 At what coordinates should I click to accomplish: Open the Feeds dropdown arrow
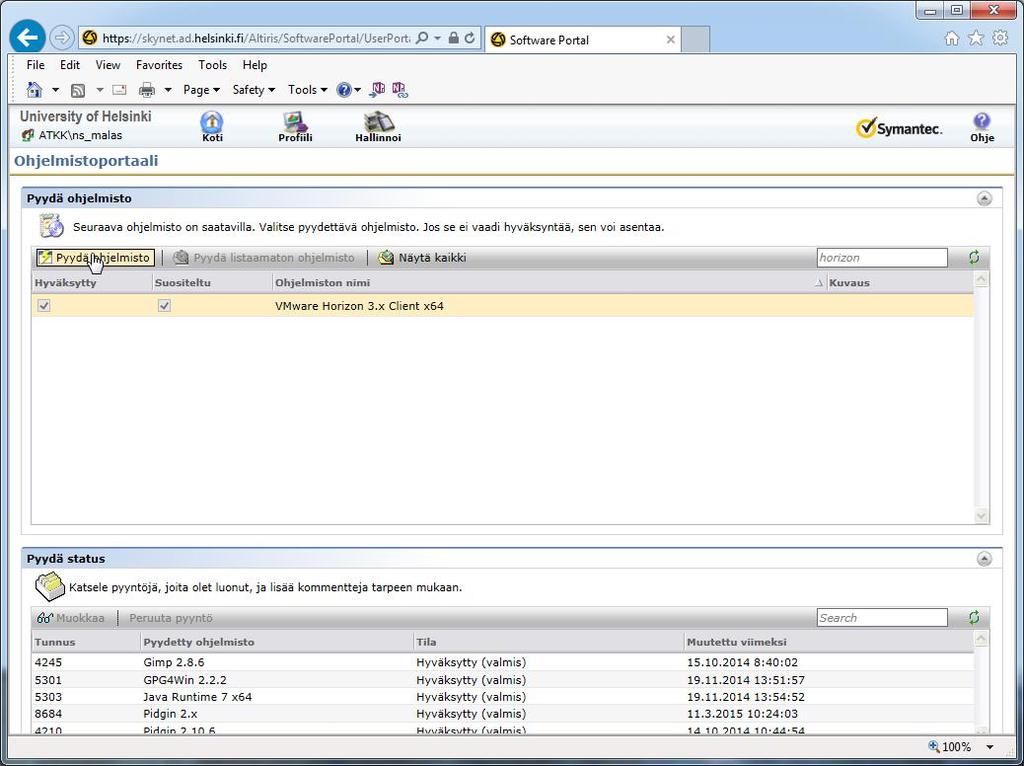click(100, 90)
